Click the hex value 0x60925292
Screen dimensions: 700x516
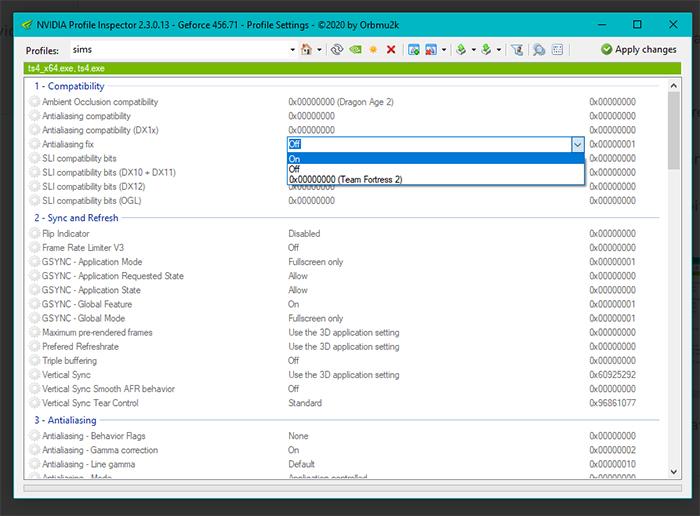(612, 375)
